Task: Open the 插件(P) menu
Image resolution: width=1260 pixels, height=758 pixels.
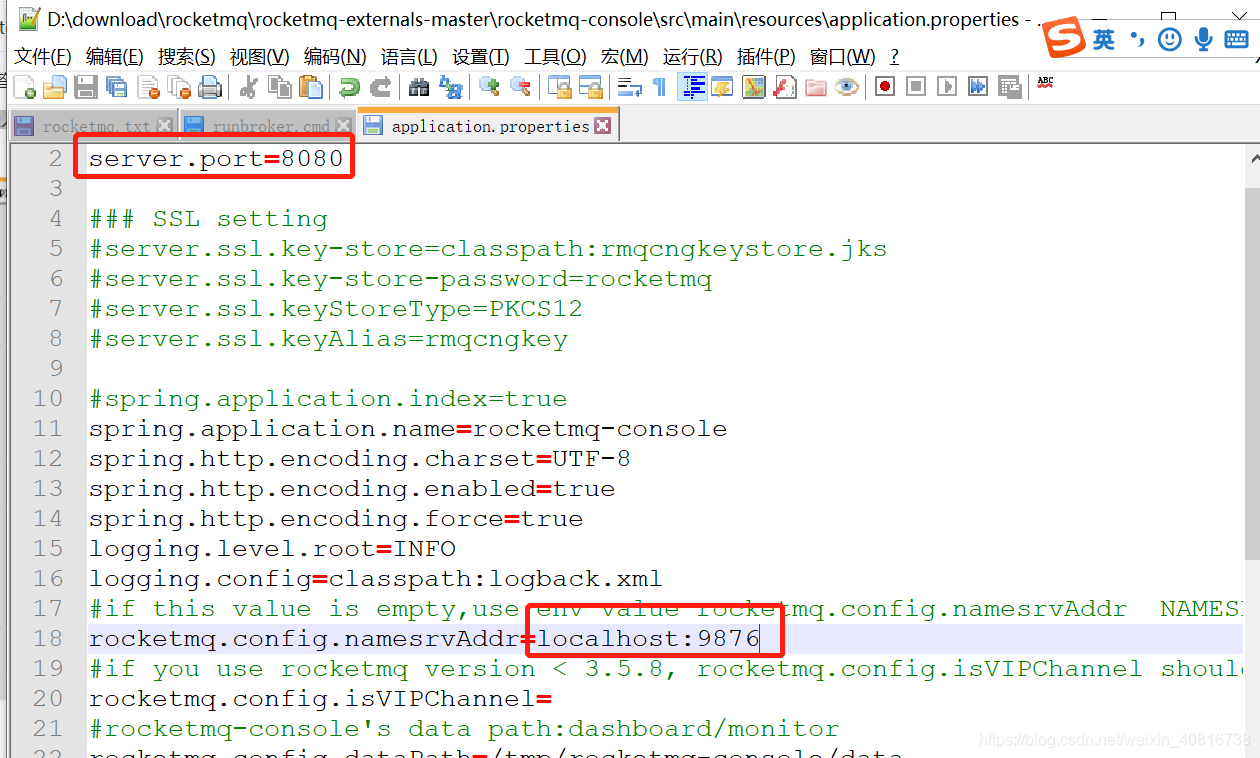Action: (x=766, y=56)
